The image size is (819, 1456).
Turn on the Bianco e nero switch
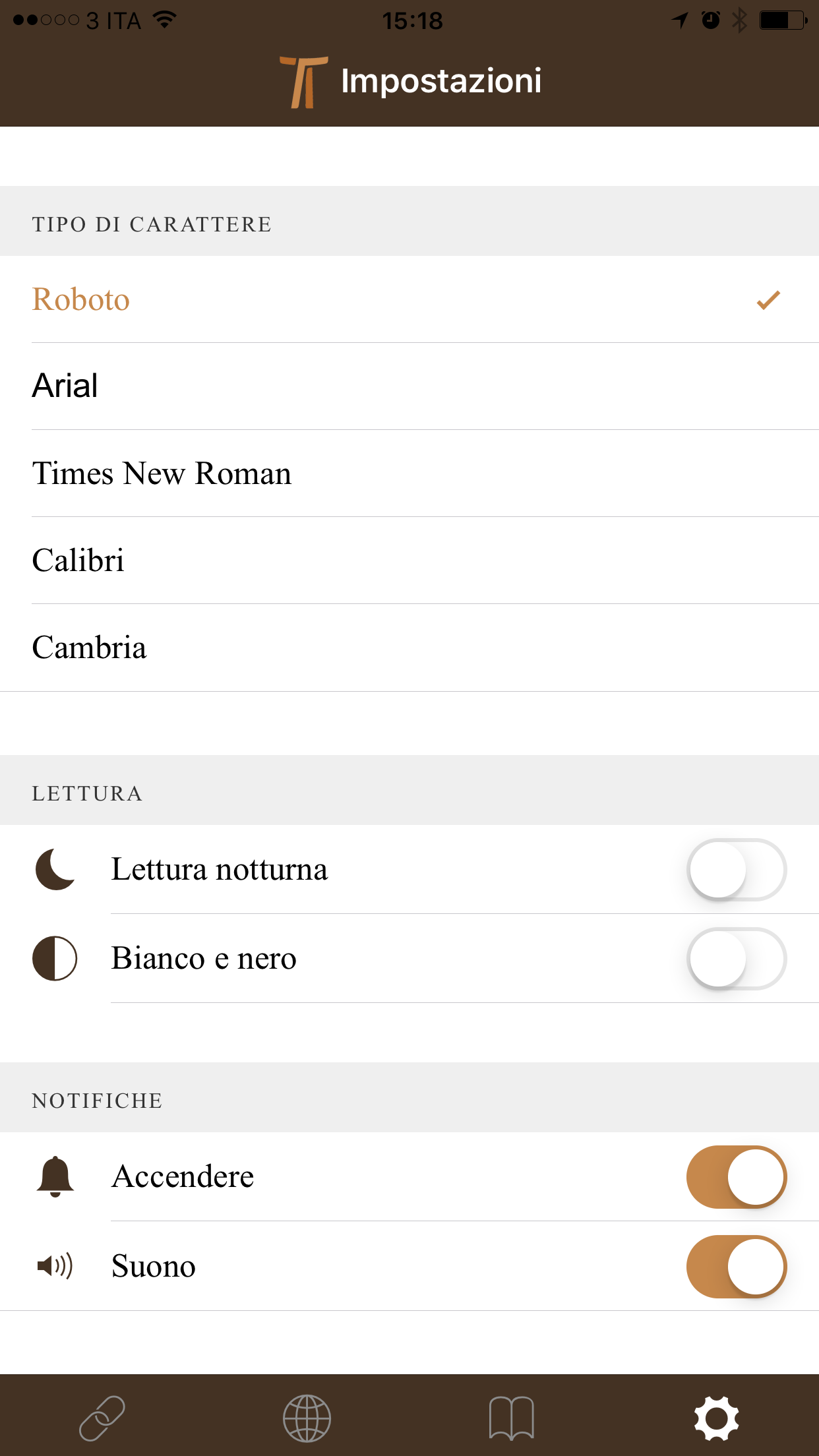click(736, 958)
